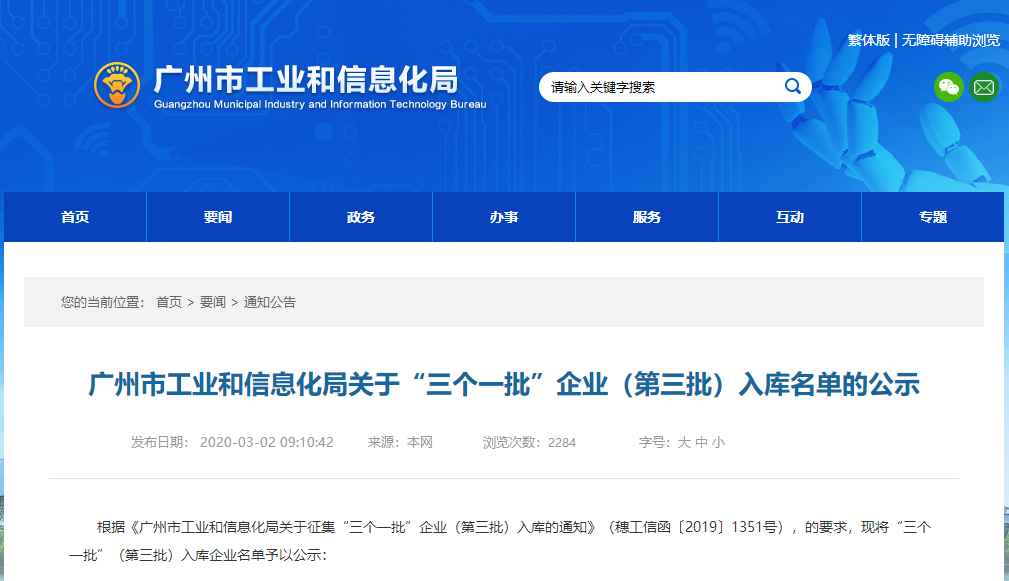Click 要闻 in the breadcrumb
The width and height of the screenshot is (1009, 581).
coord(213,302)
